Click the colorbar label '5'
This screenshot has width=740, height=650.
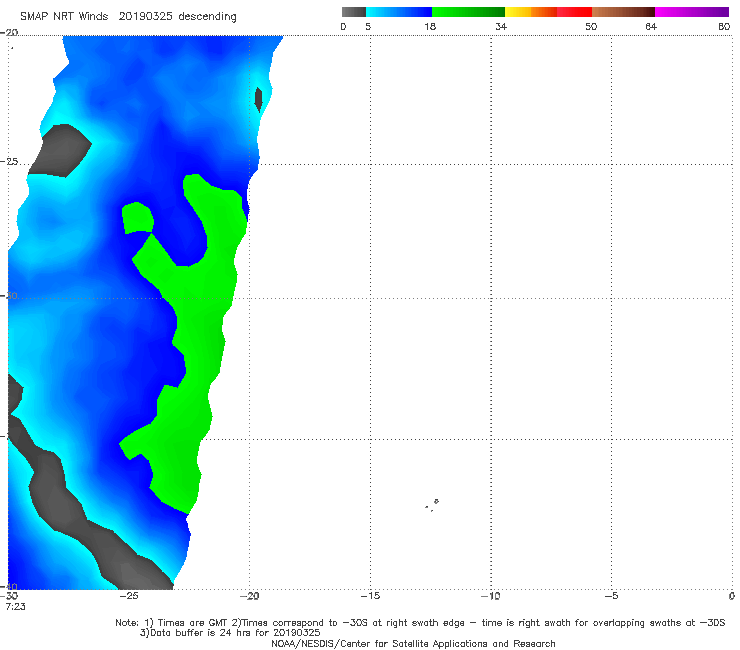[368, 26]
